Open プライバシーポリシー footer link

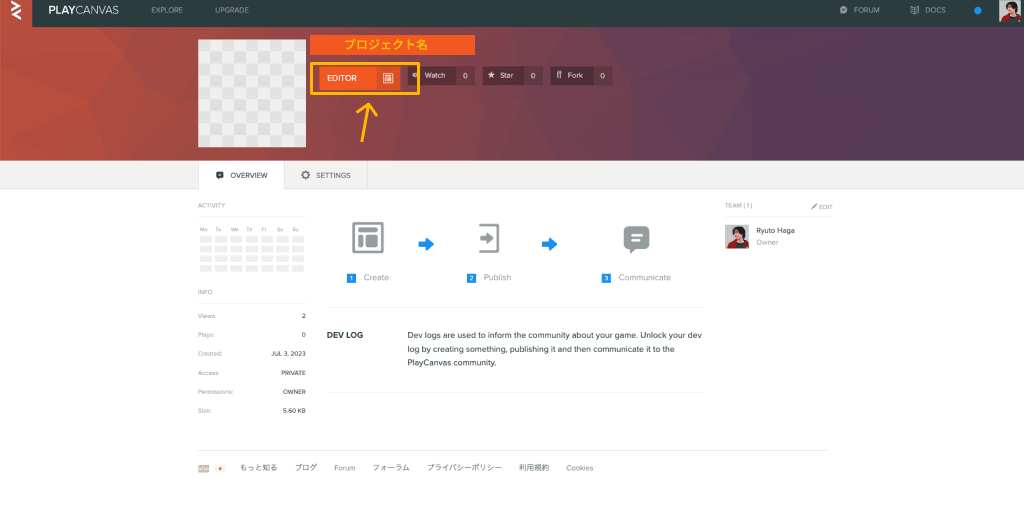pos(464,468)
